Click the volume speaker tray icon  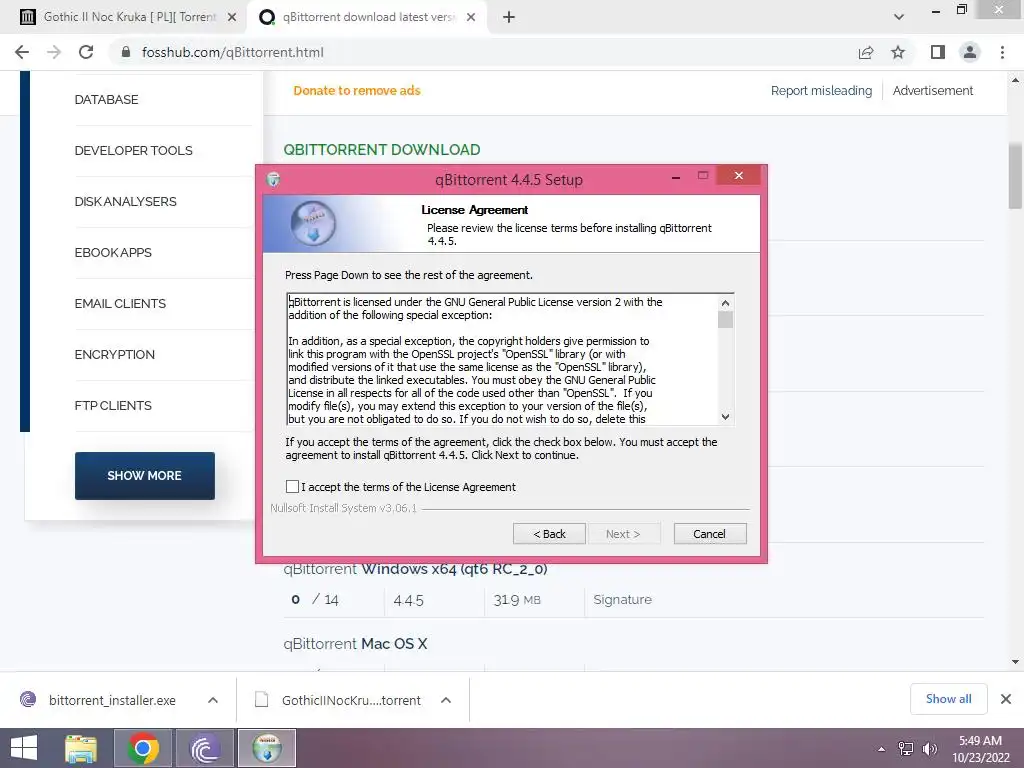(930, 749)
